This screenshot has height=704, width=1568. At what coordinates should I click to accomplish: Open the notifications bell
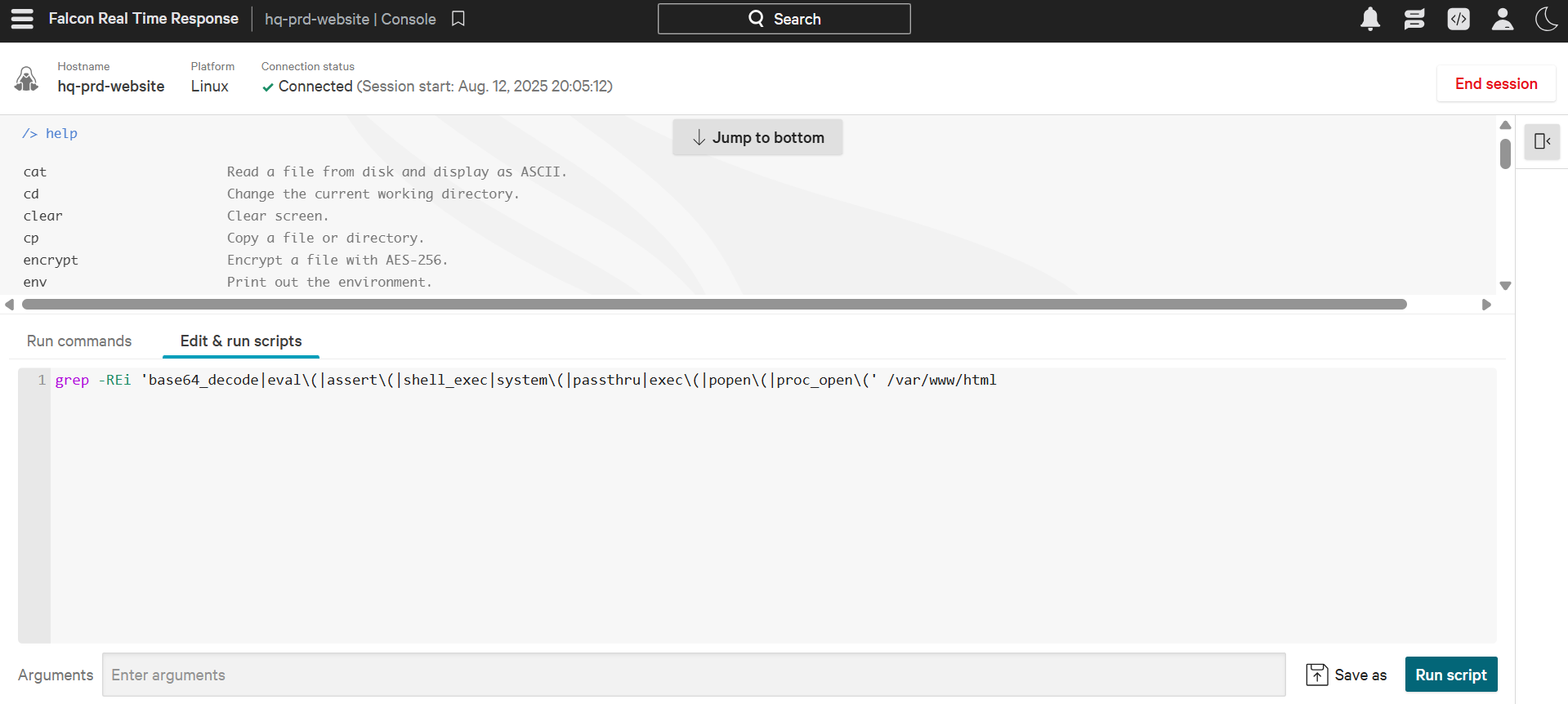(x=1370, y=19)
